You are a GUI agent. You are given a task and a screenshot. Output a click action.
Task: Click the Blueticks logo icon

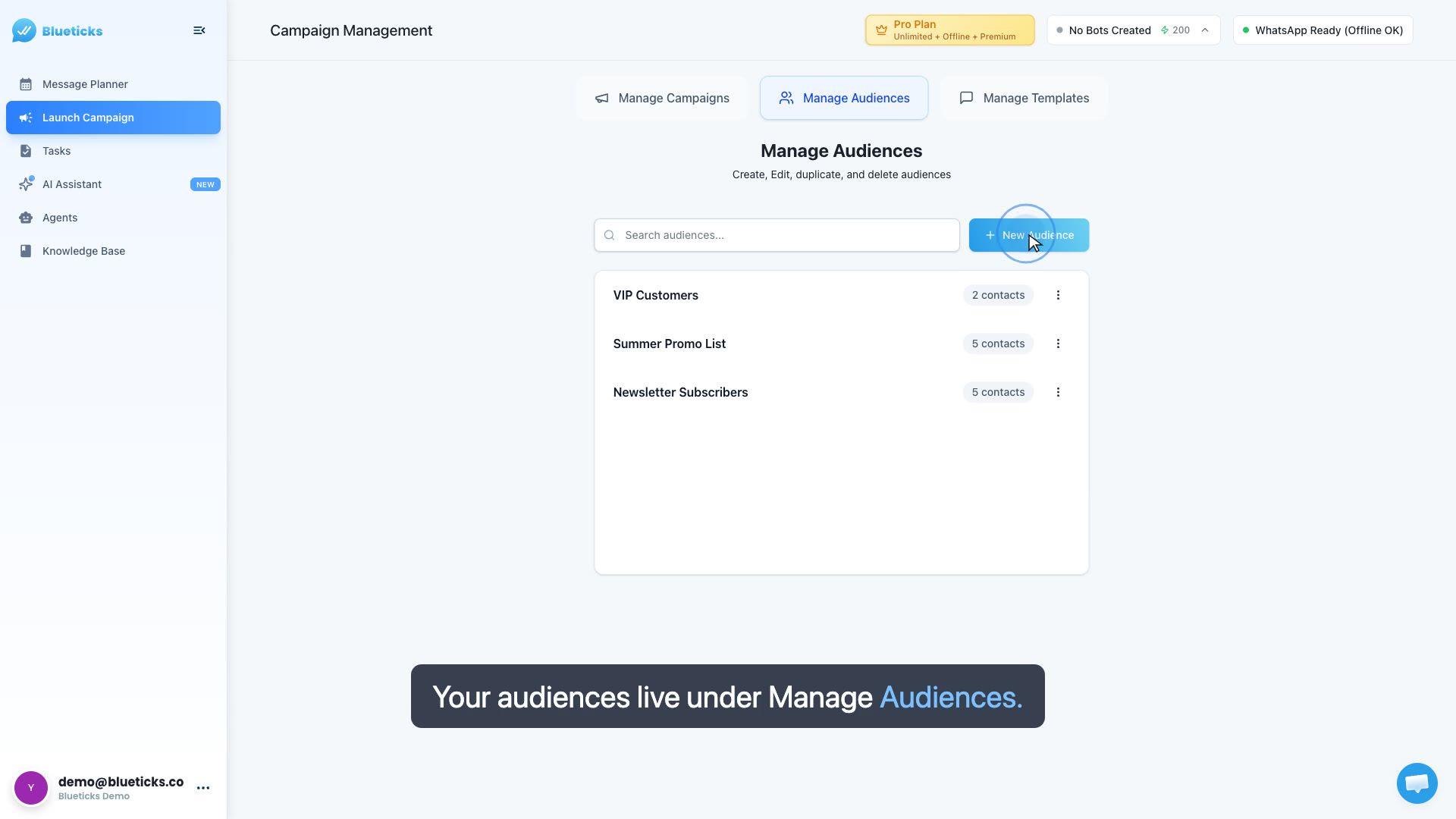click(24, 30)
